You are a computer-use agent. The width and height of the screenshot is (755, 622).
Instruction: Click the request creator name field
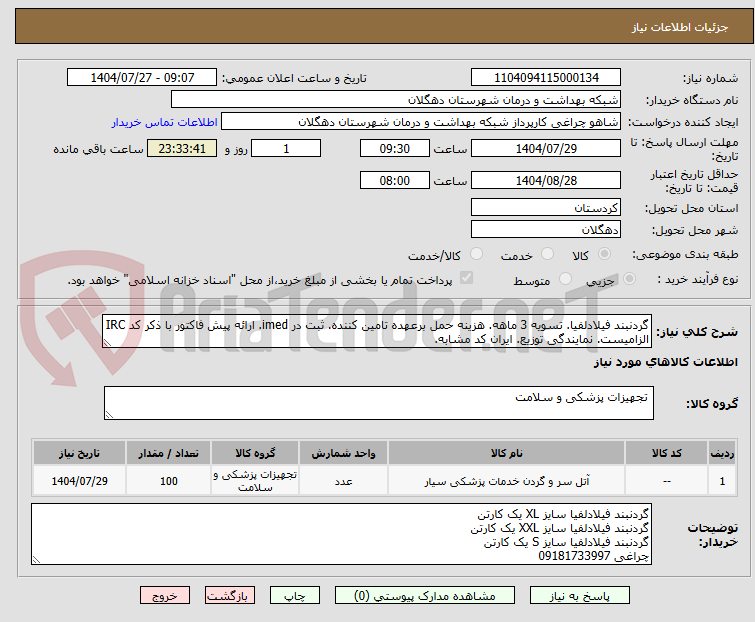421,122
